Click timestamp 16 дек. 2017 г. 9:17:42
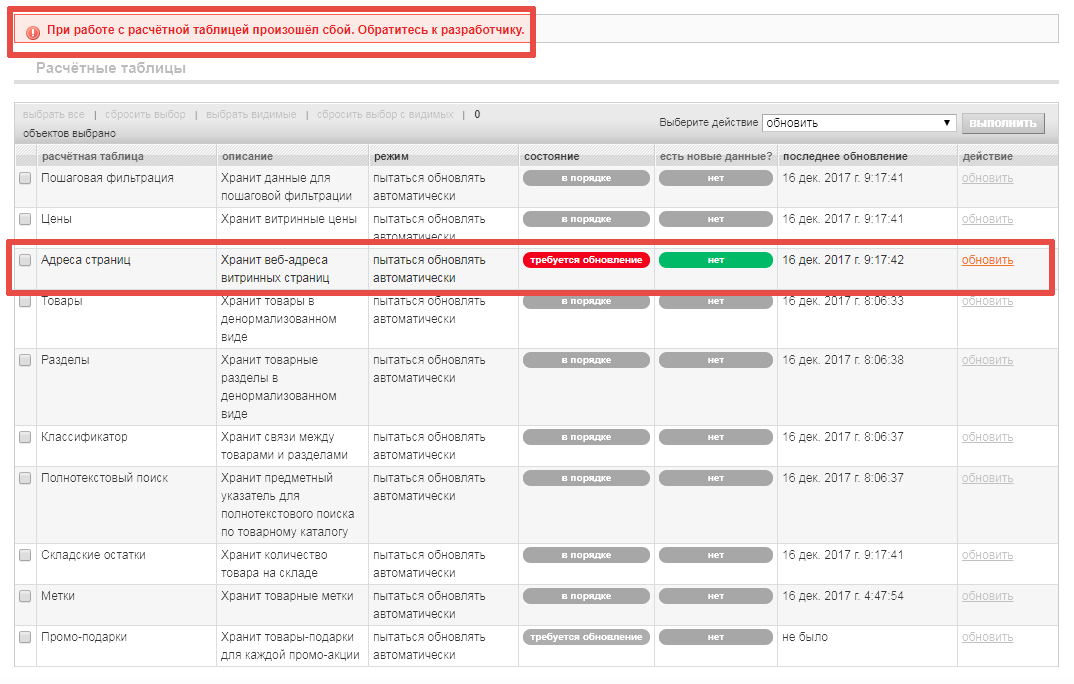 (x=842, y=260)
